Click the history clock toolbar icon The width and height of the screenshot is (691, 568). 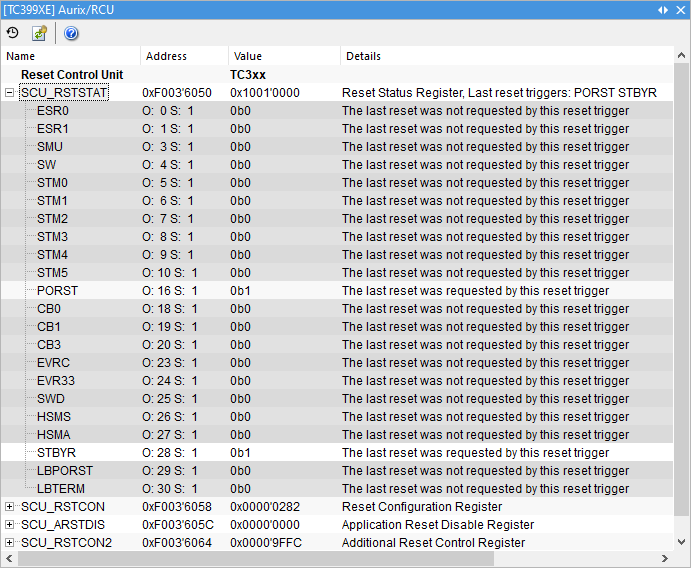pos(13,33)
